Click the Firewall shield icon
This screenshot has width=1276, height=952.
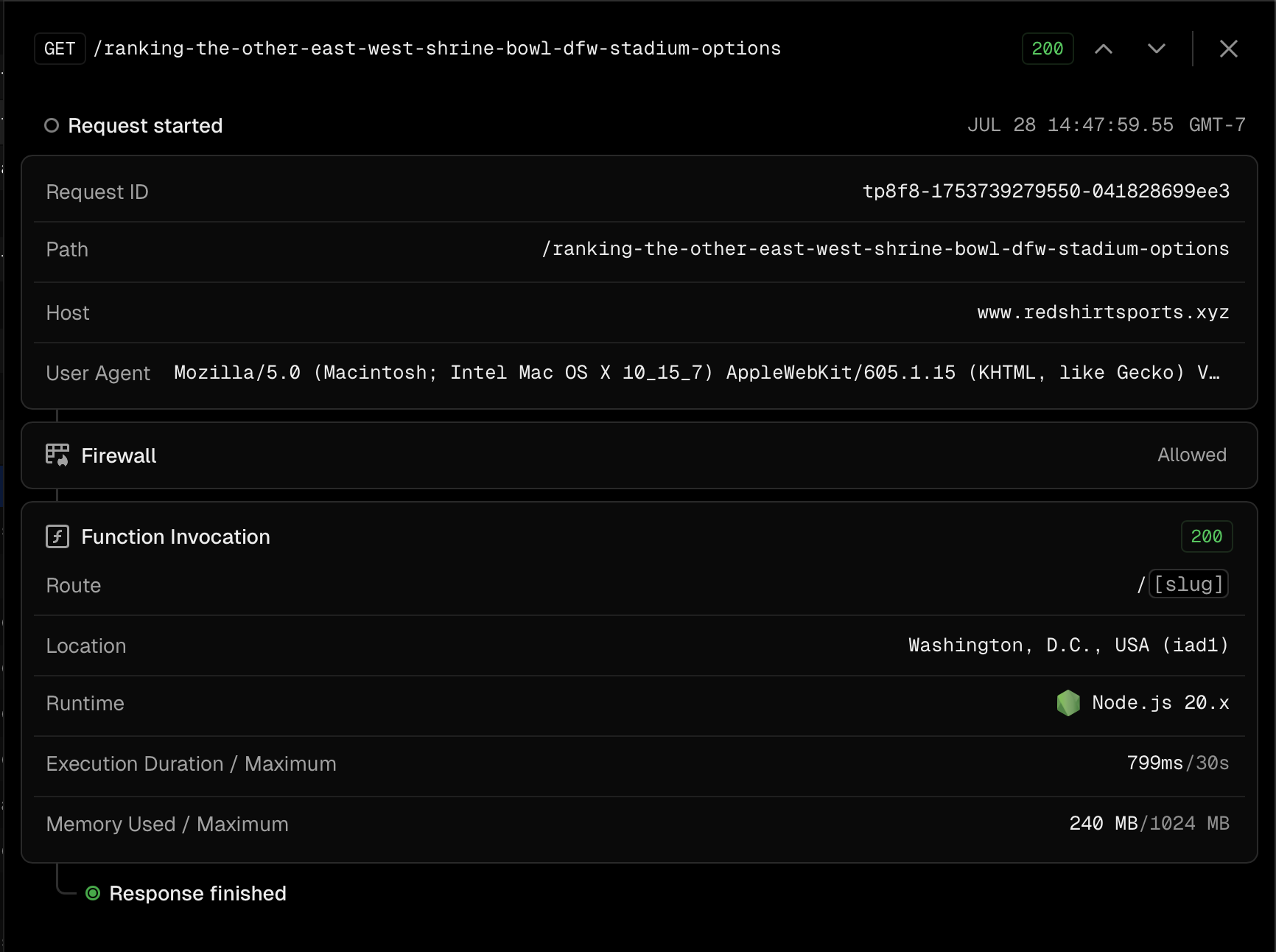[x=57, y=455]
